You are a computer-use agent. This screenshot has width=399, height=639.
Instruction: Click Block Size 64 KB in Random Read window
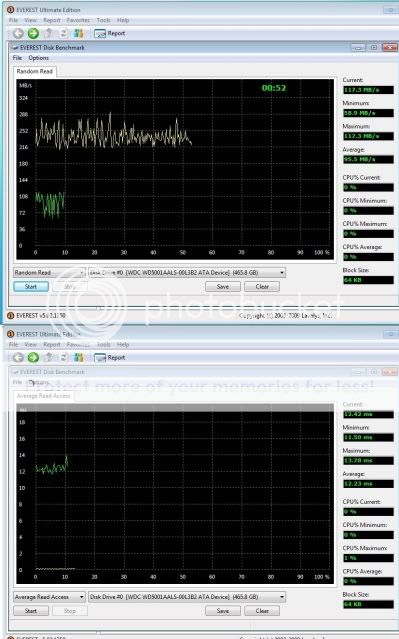[368, 280]
